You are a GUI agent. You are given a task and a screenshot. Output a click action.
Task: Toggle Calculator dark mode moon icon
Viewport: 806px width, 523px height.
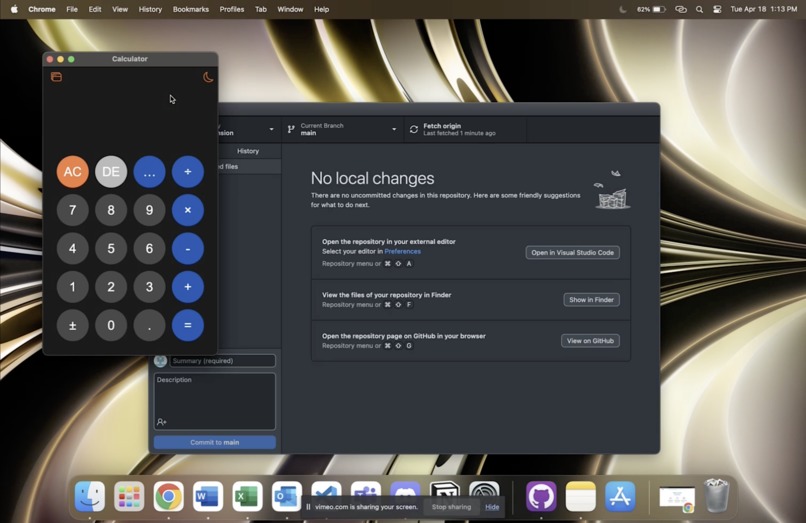[208, 77]
